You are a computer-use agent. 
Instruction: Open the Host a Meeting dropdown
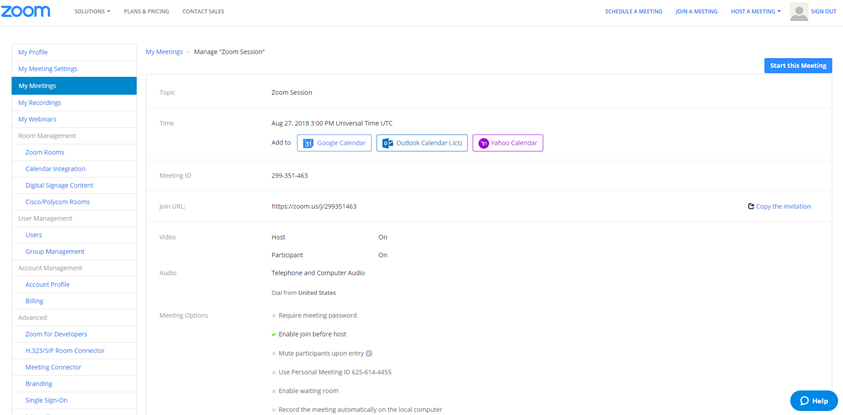tap(755, 11)
